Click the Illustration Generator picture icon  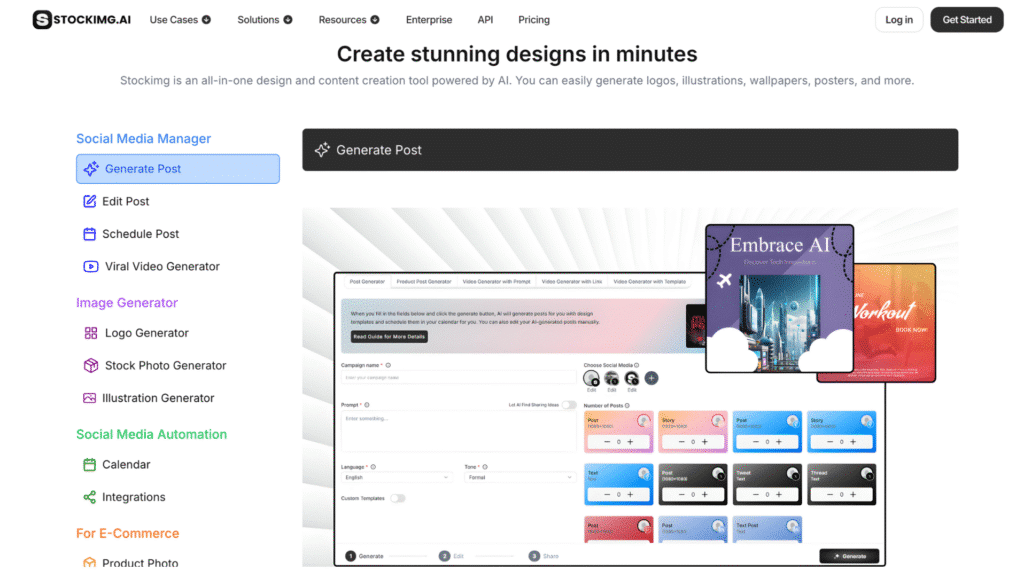pos(89,398)
